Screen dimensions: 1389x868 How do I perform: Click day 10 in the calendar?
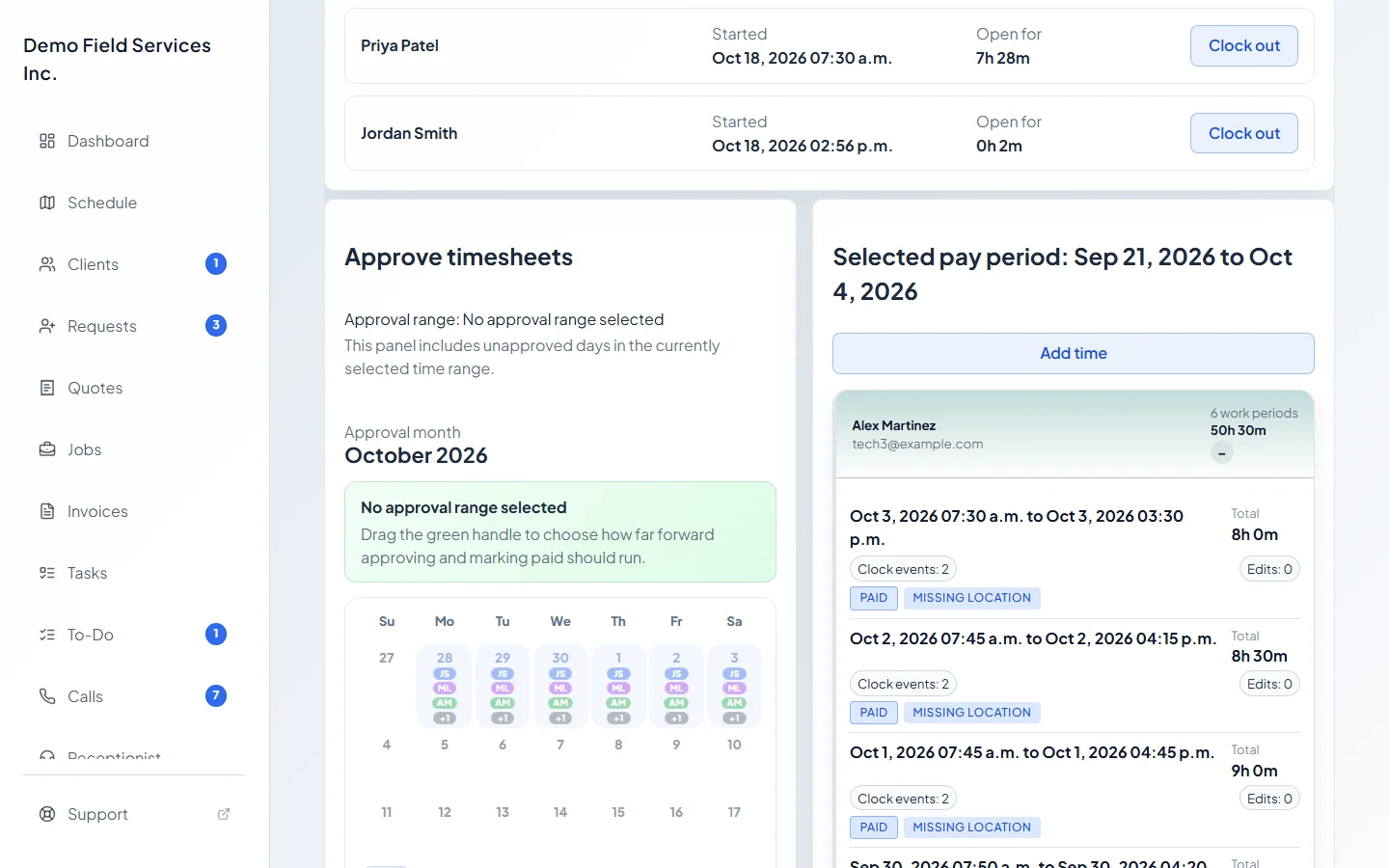click(x=734, y=745)
